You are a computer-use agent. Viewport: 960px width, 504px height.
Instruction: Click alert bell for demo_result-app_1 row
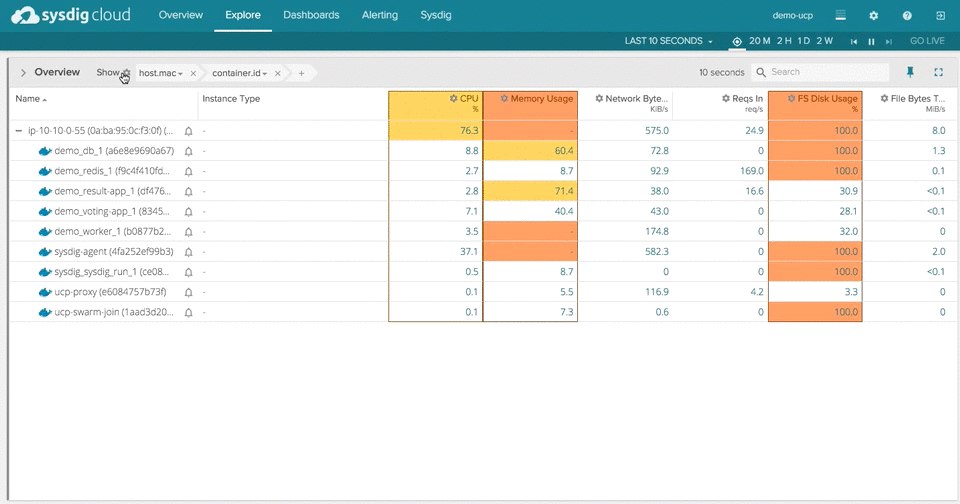pyautogui.click(x=189, y=192)
